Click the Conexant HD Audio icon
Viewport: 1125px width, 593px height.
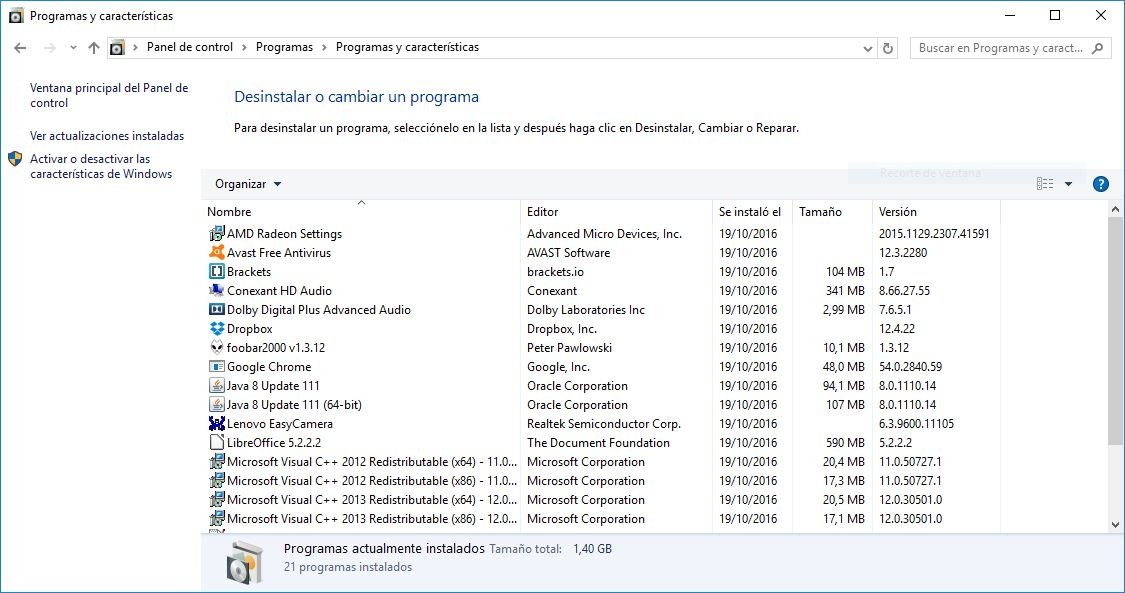[217, 290]
